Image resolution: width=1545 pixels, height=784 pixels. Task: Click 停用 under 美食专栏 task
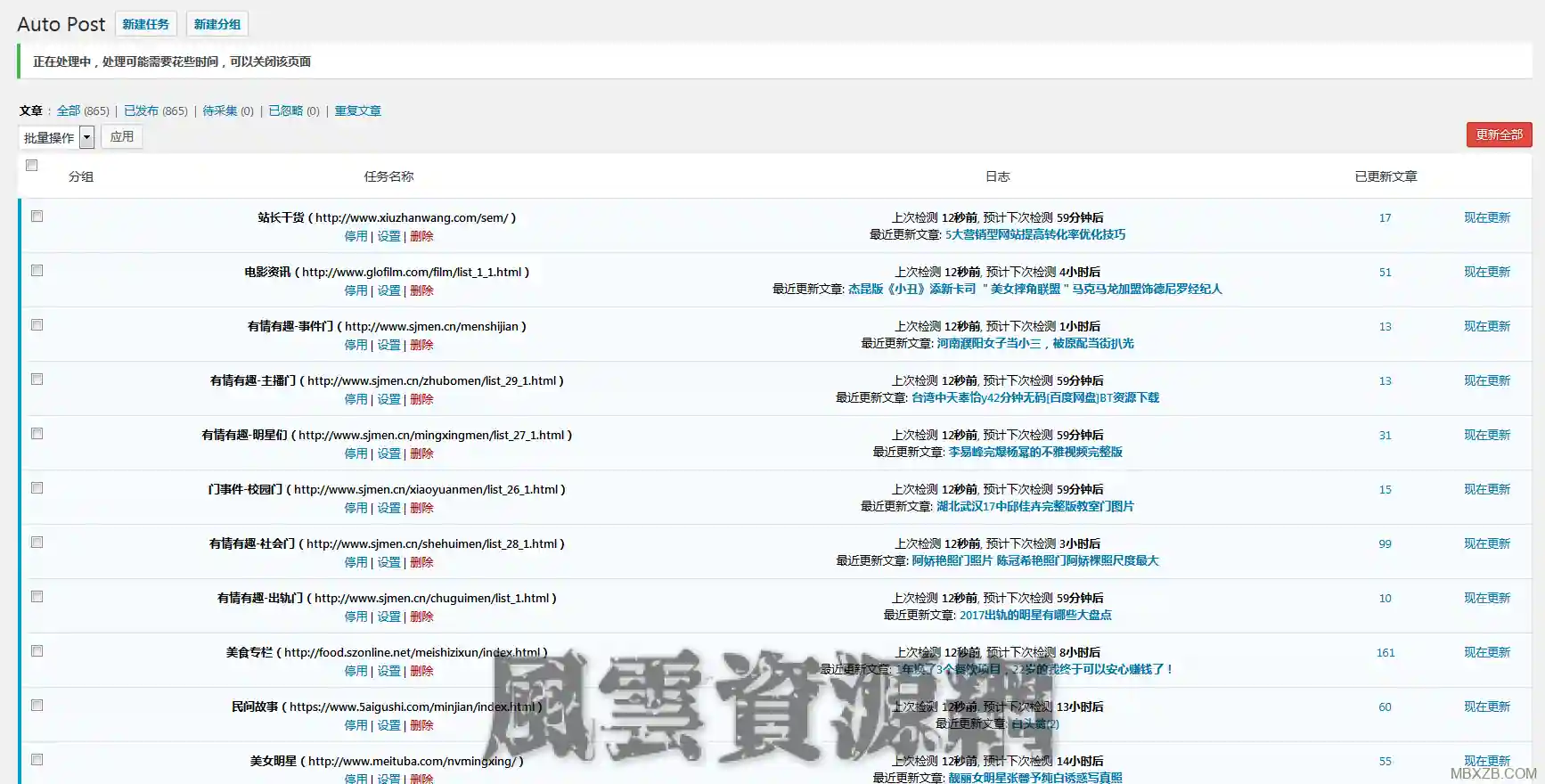(356, 671)
